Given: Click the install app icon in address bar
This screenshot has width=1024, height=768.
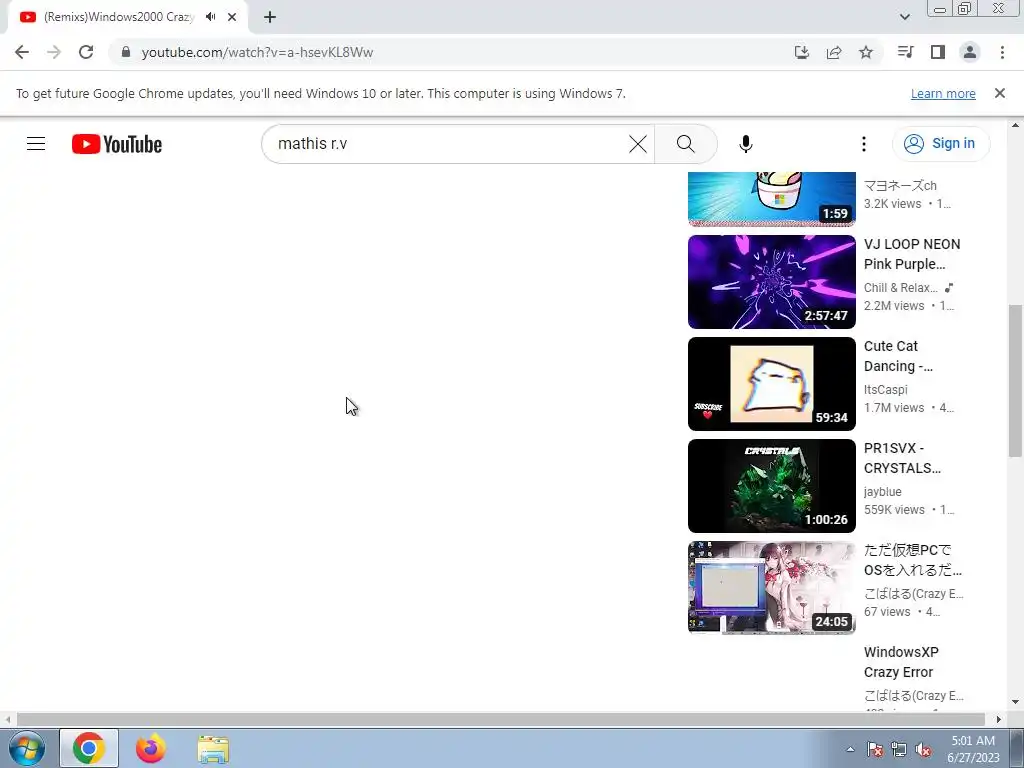Looking at the screenshot, I should [802, 52].
